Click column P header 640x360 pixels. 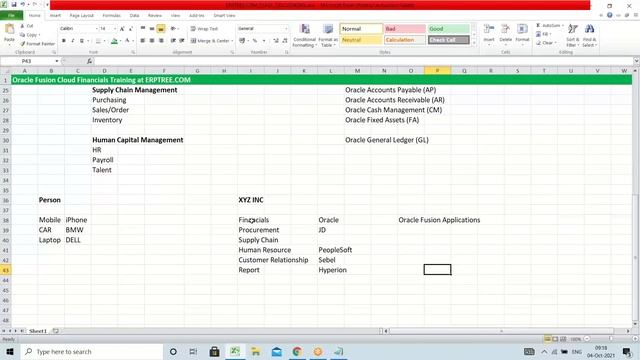click(x=438, y=71)
